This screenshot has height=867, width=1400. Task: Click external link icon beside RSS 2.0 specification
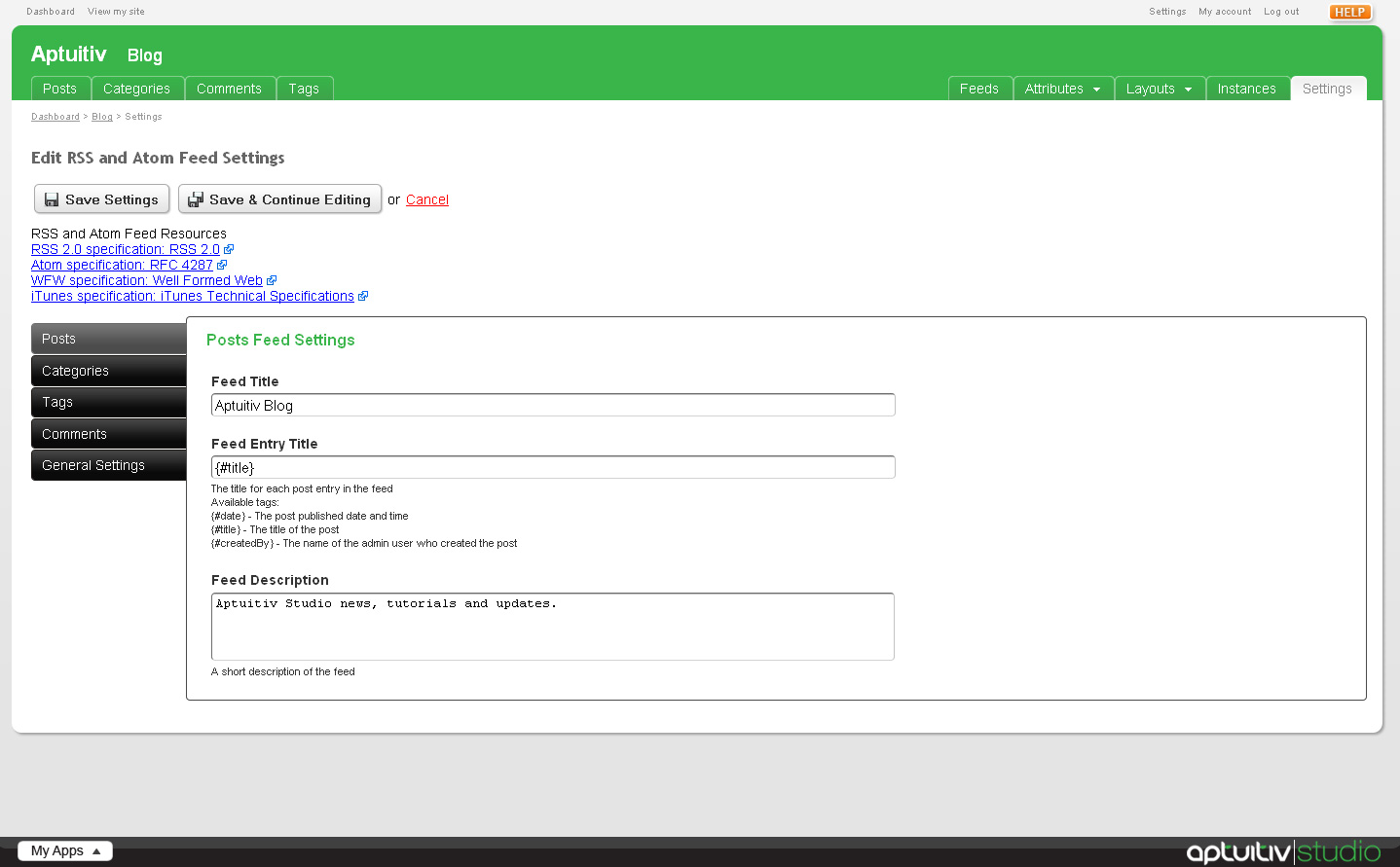(229, 249)
